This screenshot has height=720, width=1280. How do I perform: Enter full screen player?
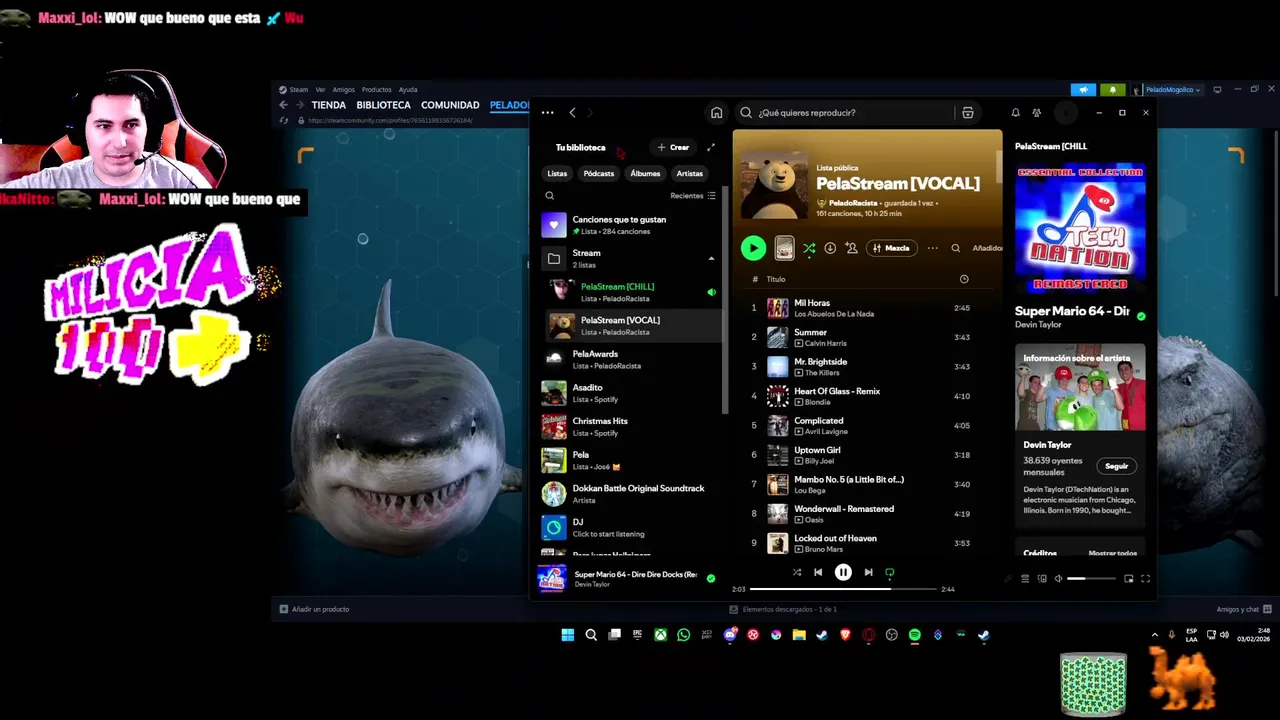(x=1146, y=578)
